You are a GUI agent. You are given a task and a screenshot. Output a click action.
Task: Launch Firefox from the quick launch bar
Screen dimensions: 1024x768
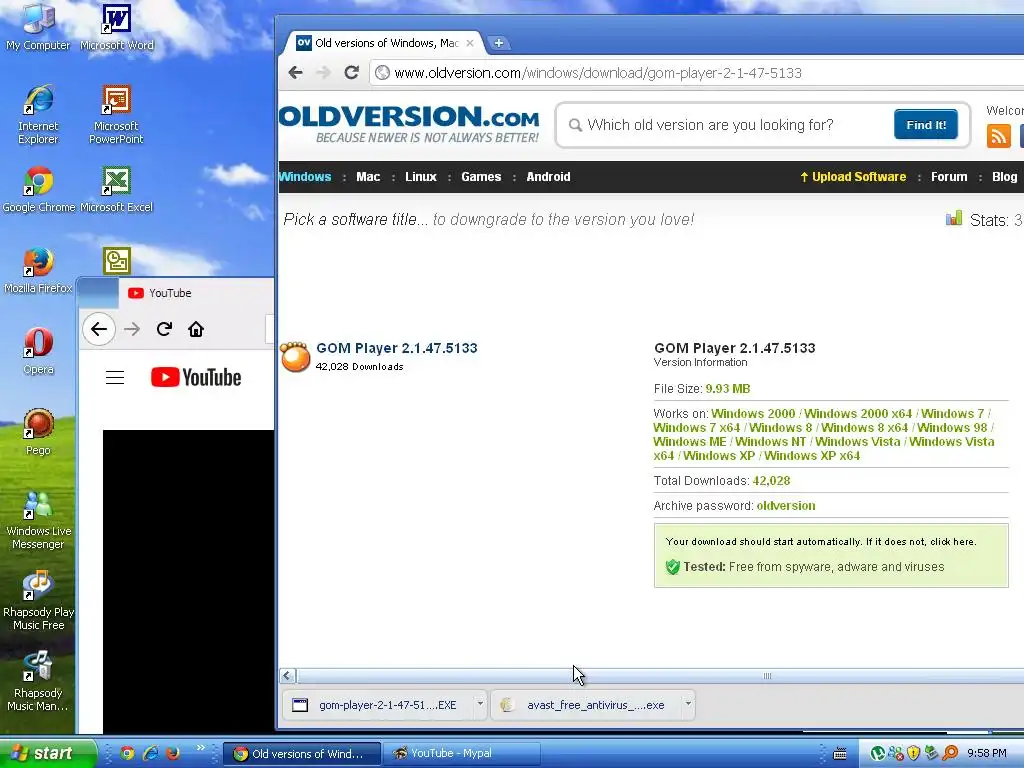tap(173, 753)
